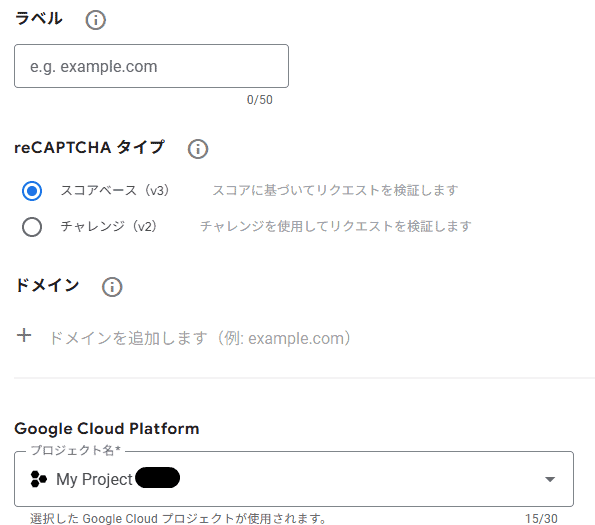This screenshot has width=595, height=525.
Task: Click the Google Cloud Platform heading
Action: tap(107, 429)
